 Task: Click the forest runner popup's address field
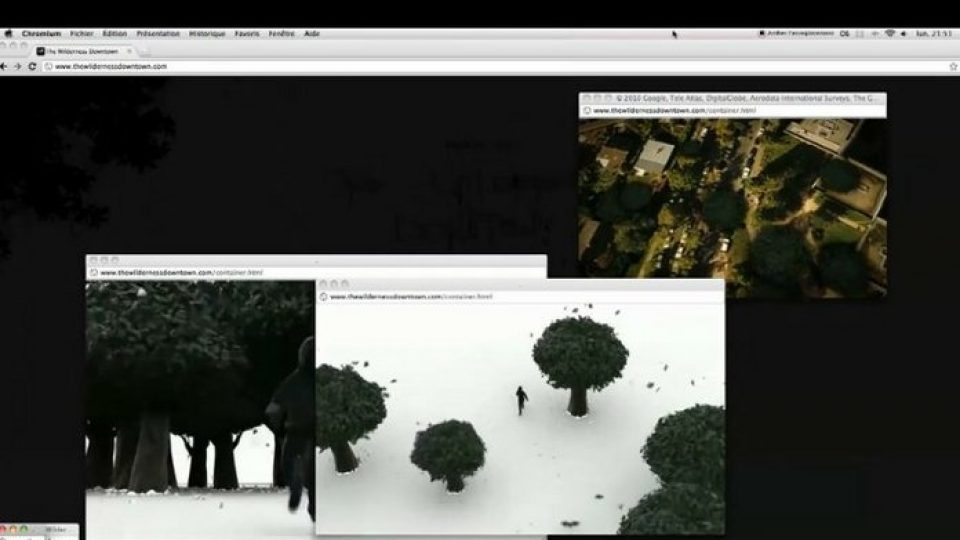click(317, 272)
